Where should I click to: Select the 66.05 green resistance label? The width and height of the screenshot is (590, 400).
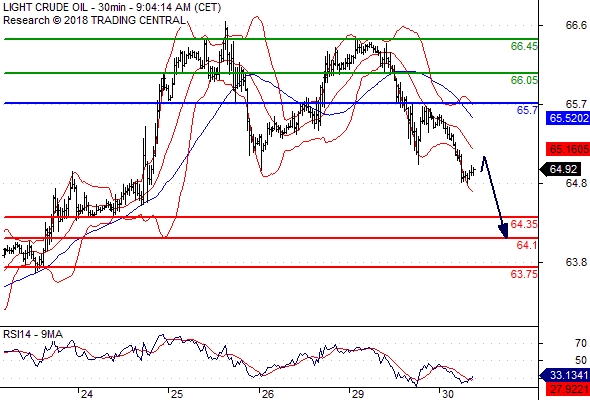pos(524,80)
